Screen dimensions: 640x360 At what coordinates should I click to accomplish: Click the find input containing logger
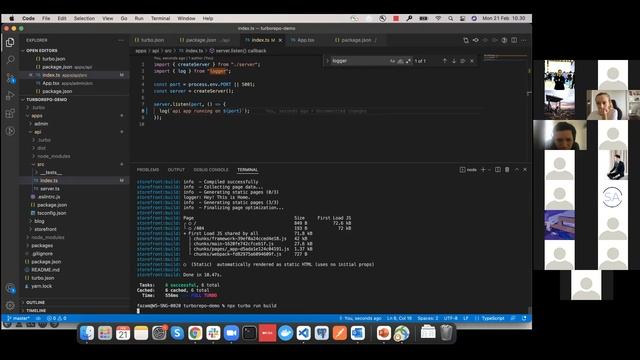pos(359,61)
